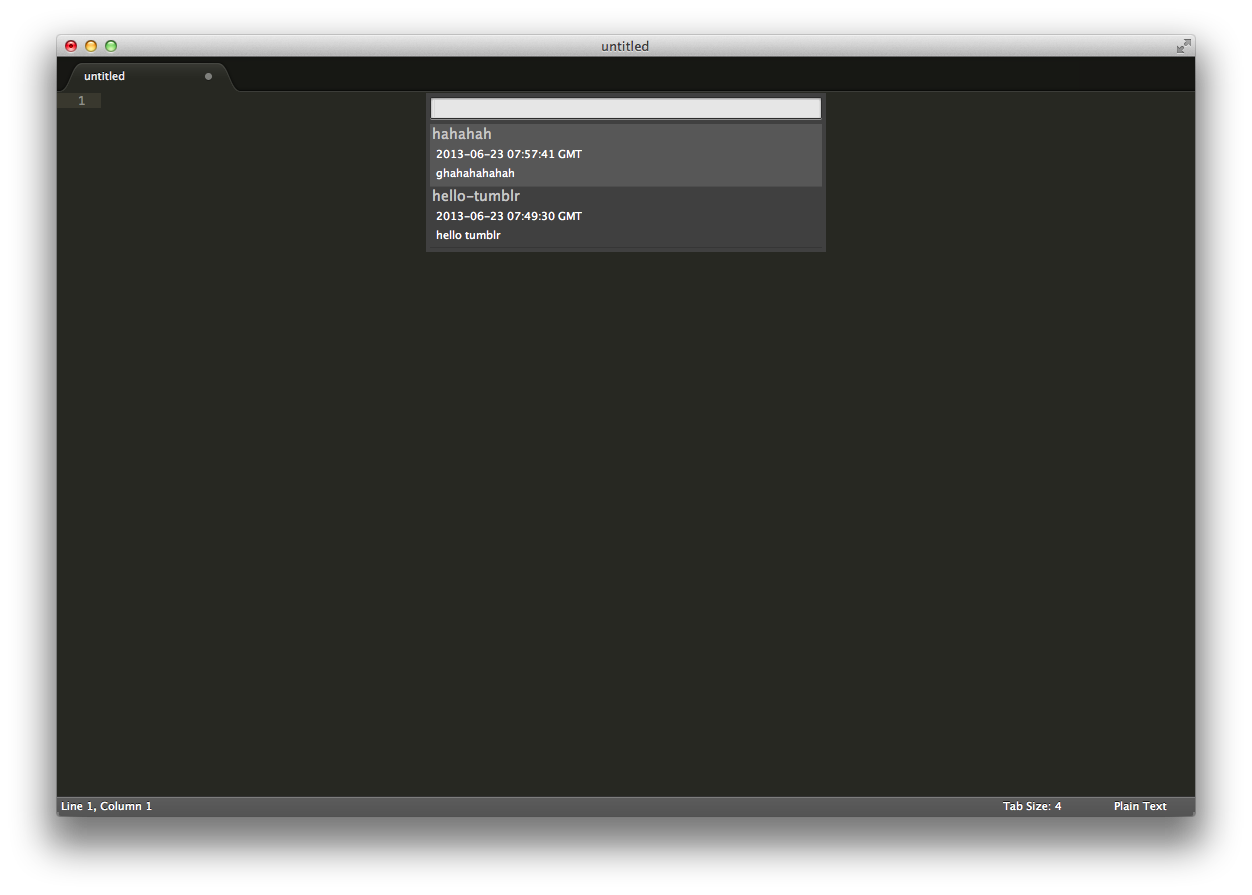Select the "hahahah" post entry

[x=626, y=155]
